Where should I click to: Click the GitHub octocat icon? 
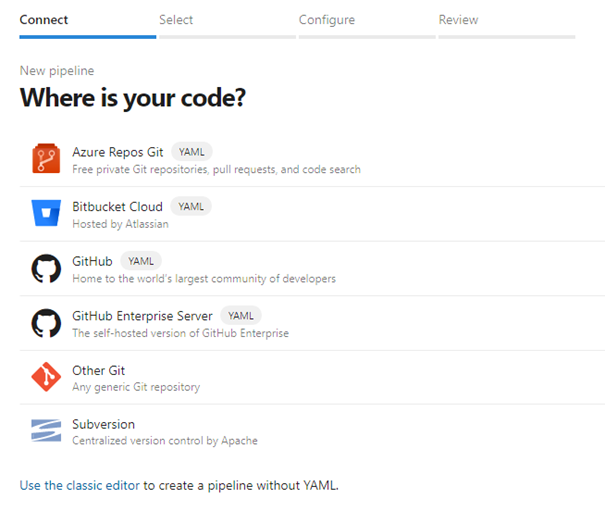click(46, 268)
